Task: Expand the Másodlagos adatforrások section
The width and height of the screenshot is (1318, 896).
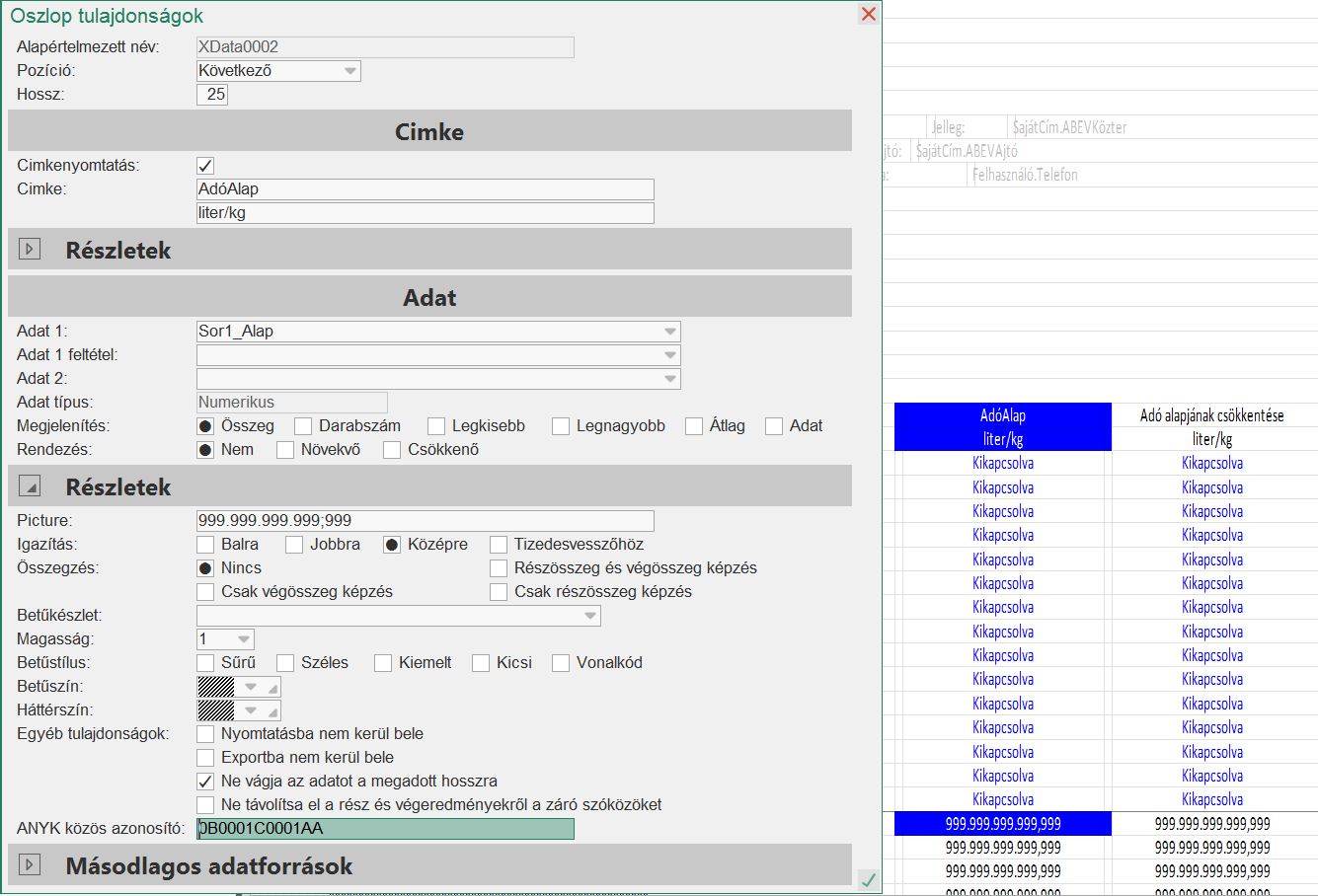Action: [30, 865]
